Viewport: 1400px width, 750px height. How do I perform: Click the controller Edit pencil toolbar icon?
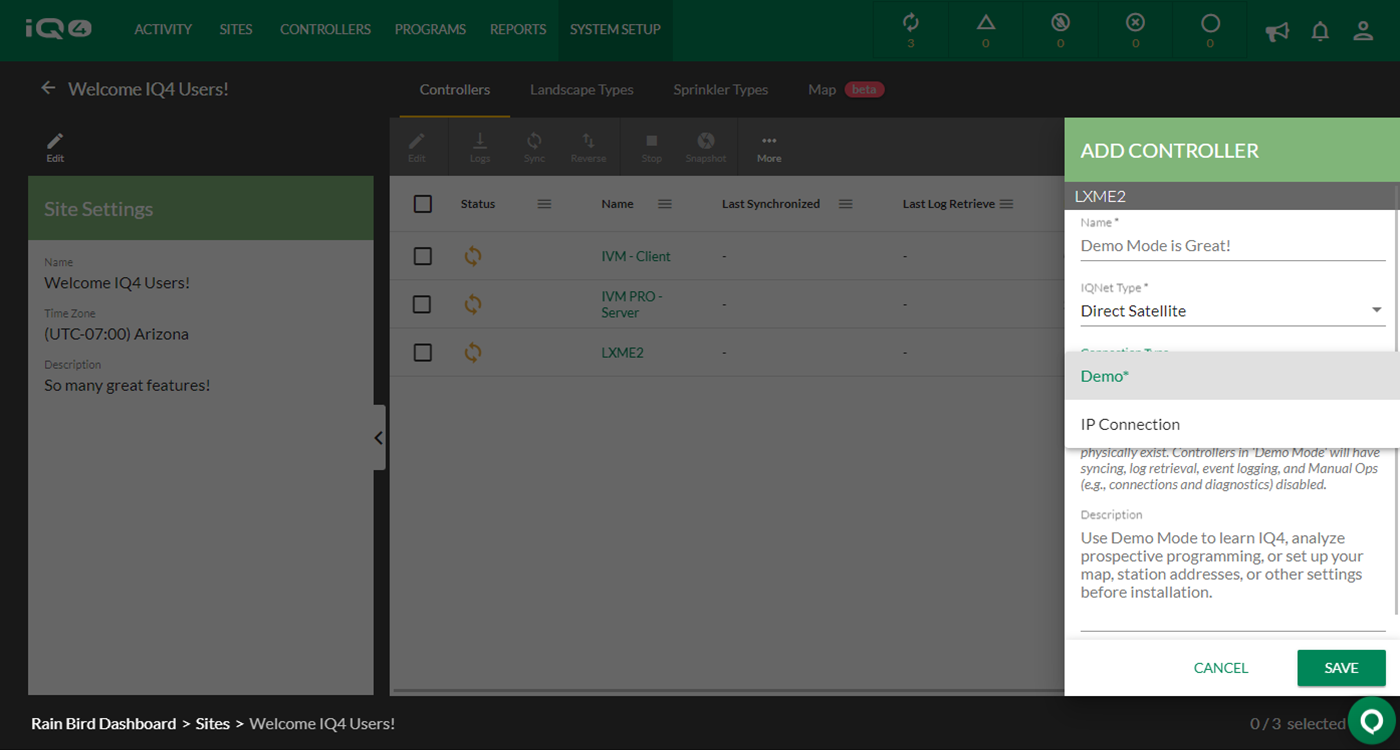(x=417, y=147)
